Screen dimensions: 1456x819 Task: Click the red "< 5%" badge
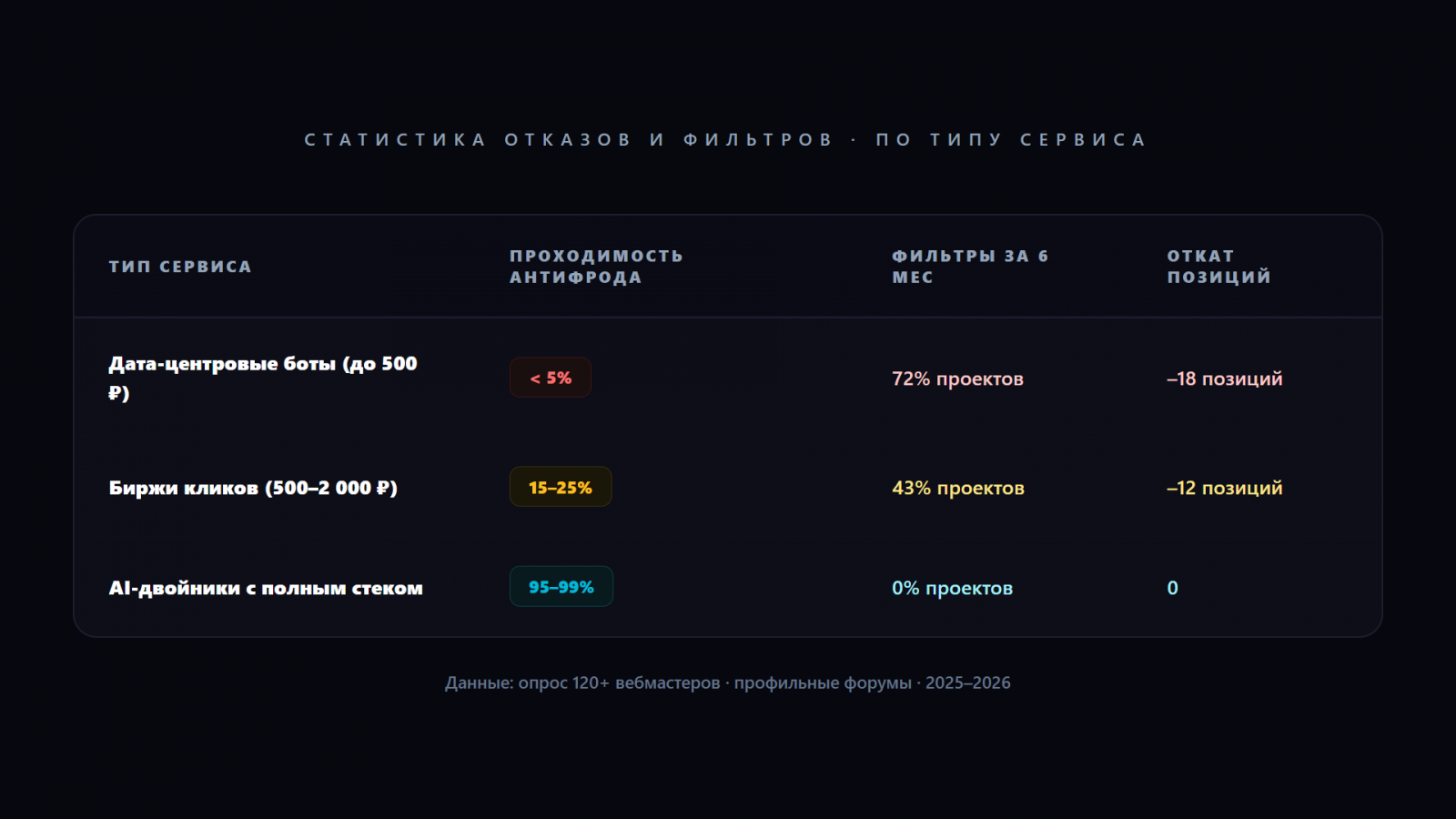coord(551,378)
